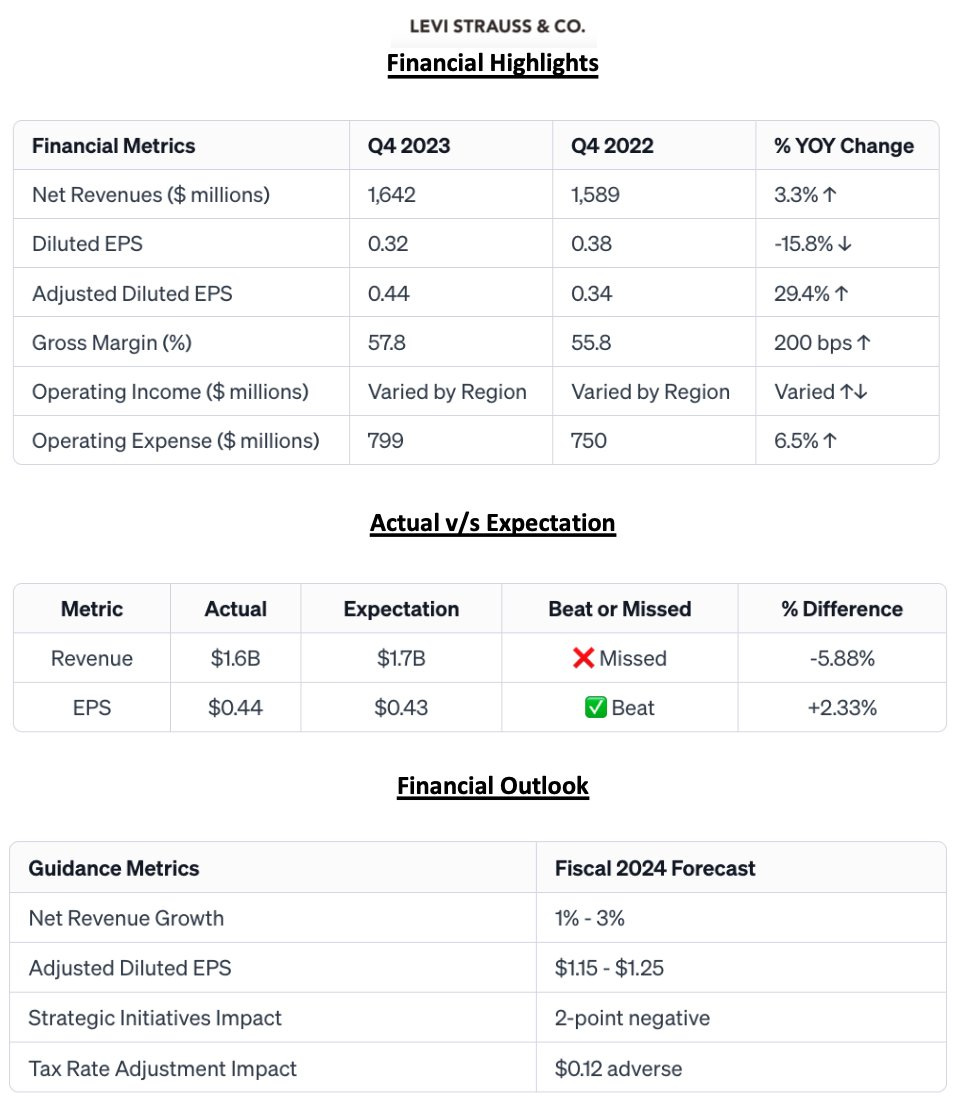Viewport: 954px width, 1100px height.
Task: Select the Net Revenues Q4 2023 value 1,642
Action: coord(392,195)
